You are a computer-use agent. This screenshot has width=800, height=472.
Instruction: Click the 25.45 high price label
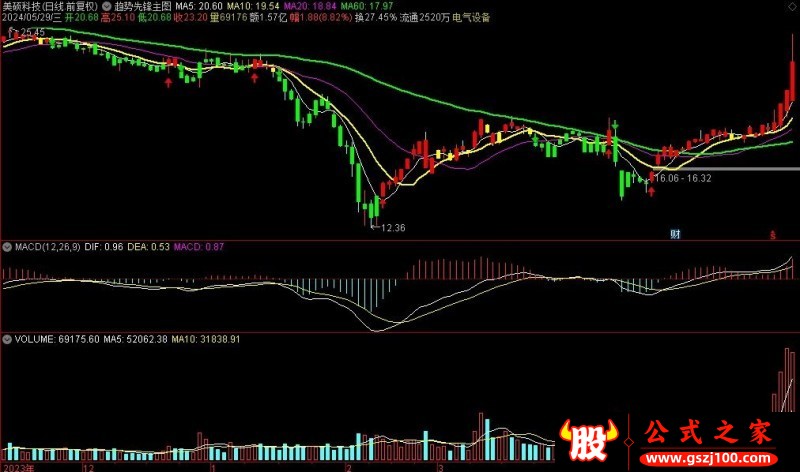[x=33, y=33]
